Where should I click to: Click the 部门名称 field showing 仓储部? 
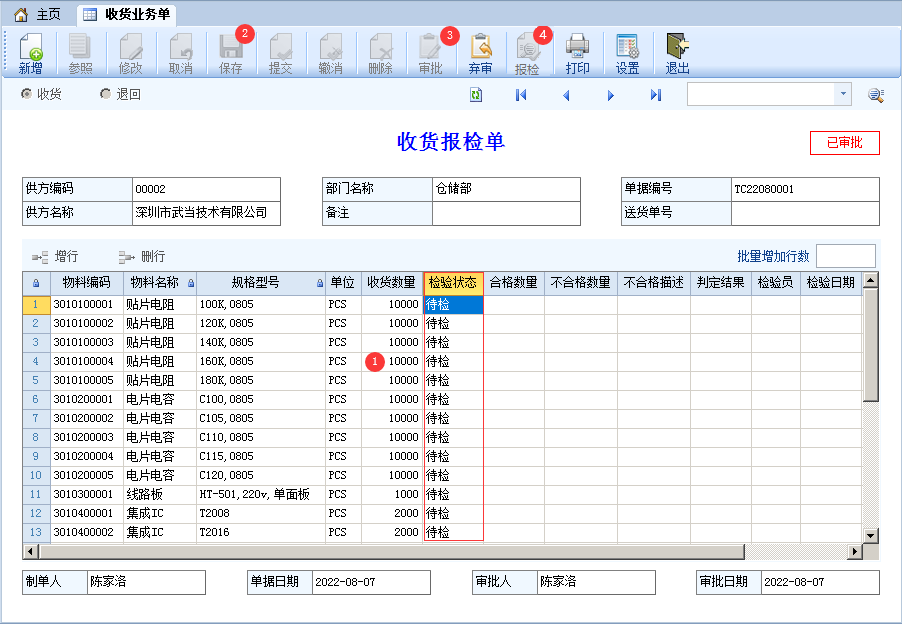coord(506,189)
